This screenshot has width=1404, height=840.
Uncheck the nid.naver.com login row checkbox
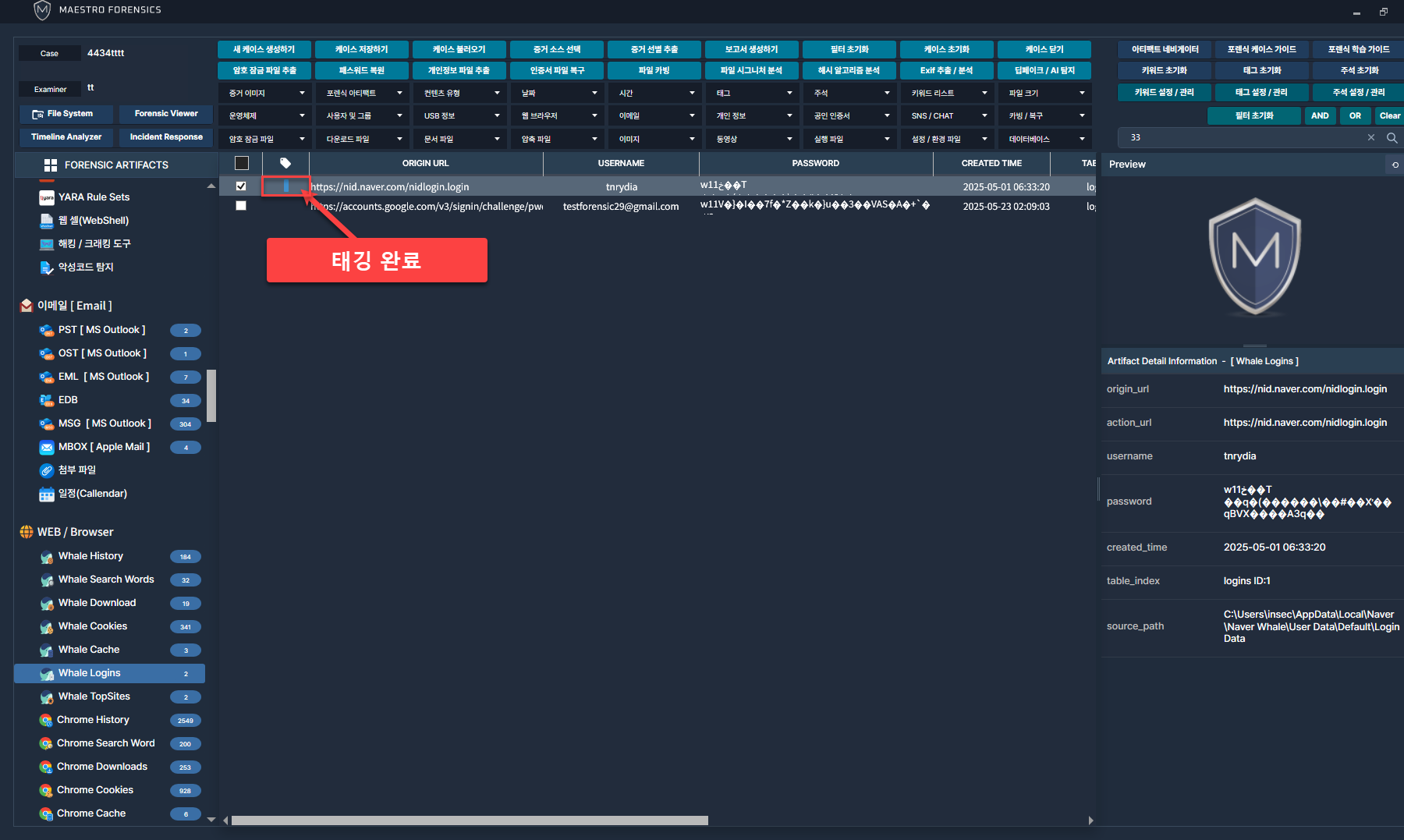coord(241,186)
